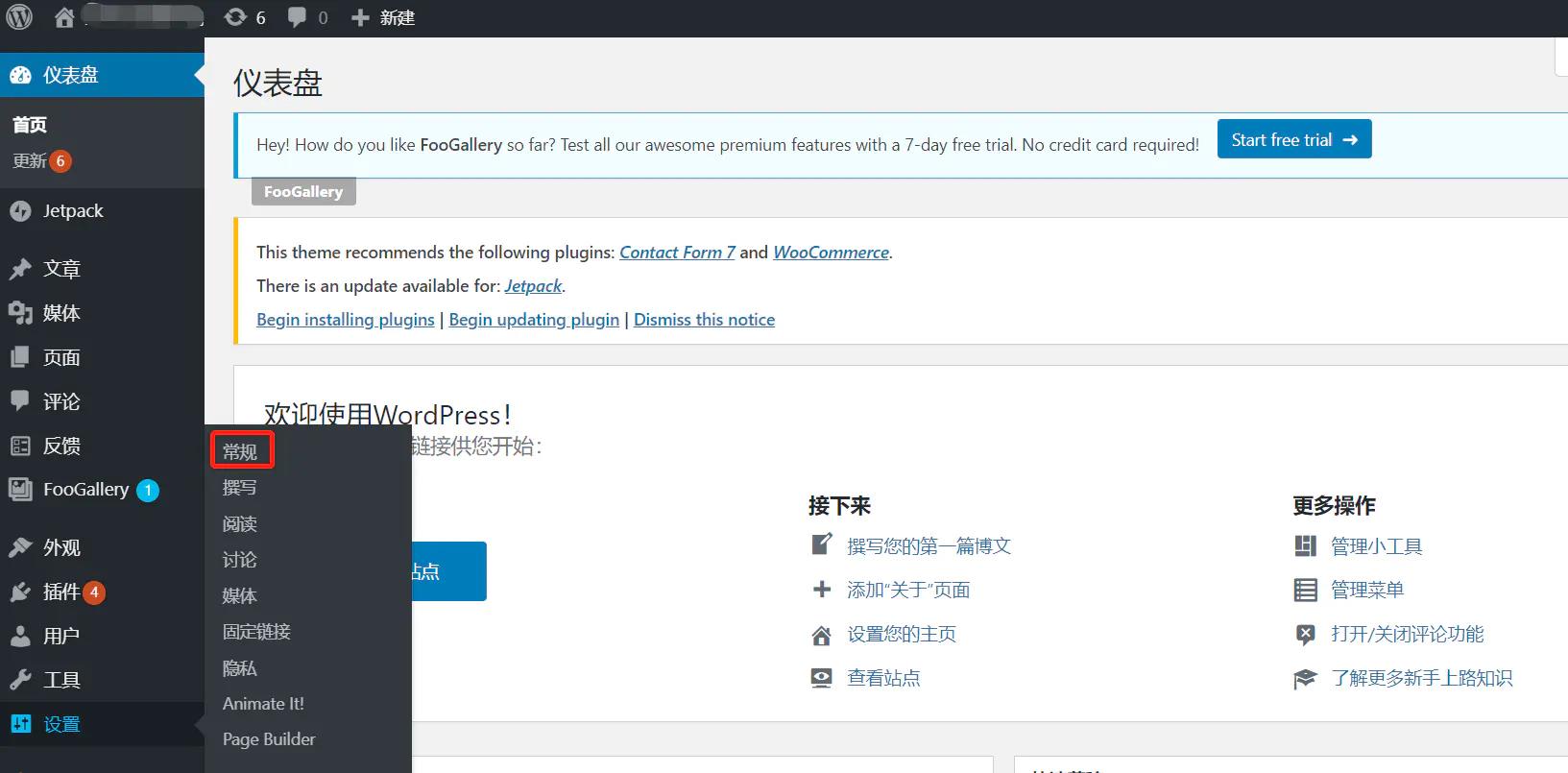The height and width of the screenshot is (773, 1568).
Task: Click the 媒体 media icon
Action: coord(20,313)
